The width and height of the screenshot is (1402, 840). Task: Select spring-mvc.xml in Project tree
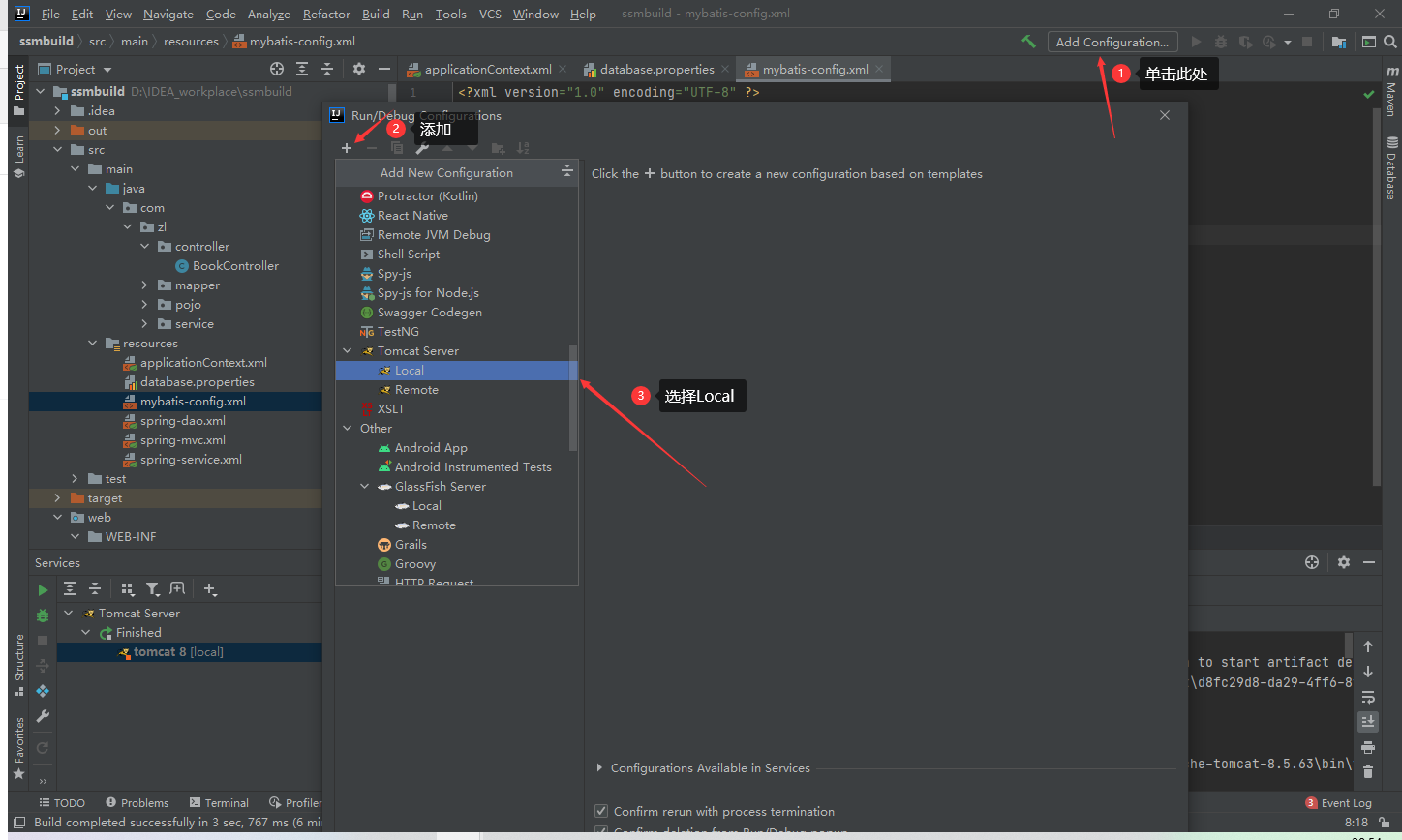[x=174, y=439]
